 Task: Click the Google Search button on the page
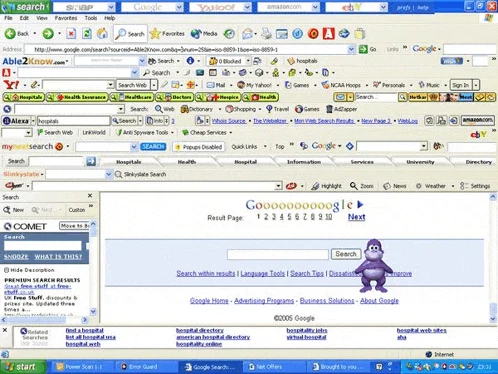coord(346,254)
